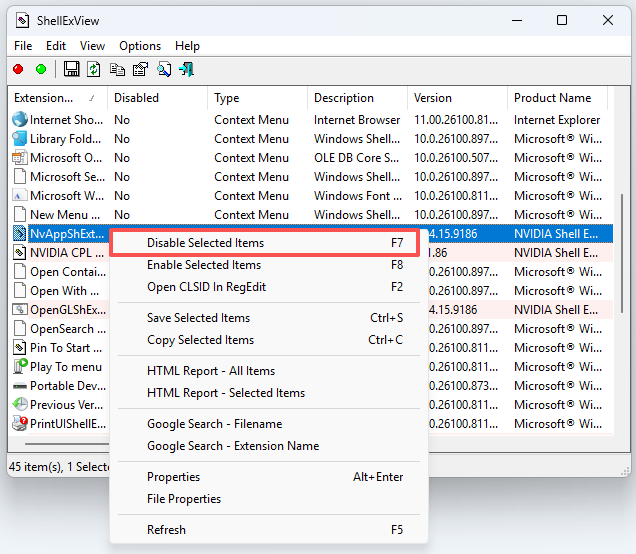Select HTML Report - Selected Items

coord(269,393)
